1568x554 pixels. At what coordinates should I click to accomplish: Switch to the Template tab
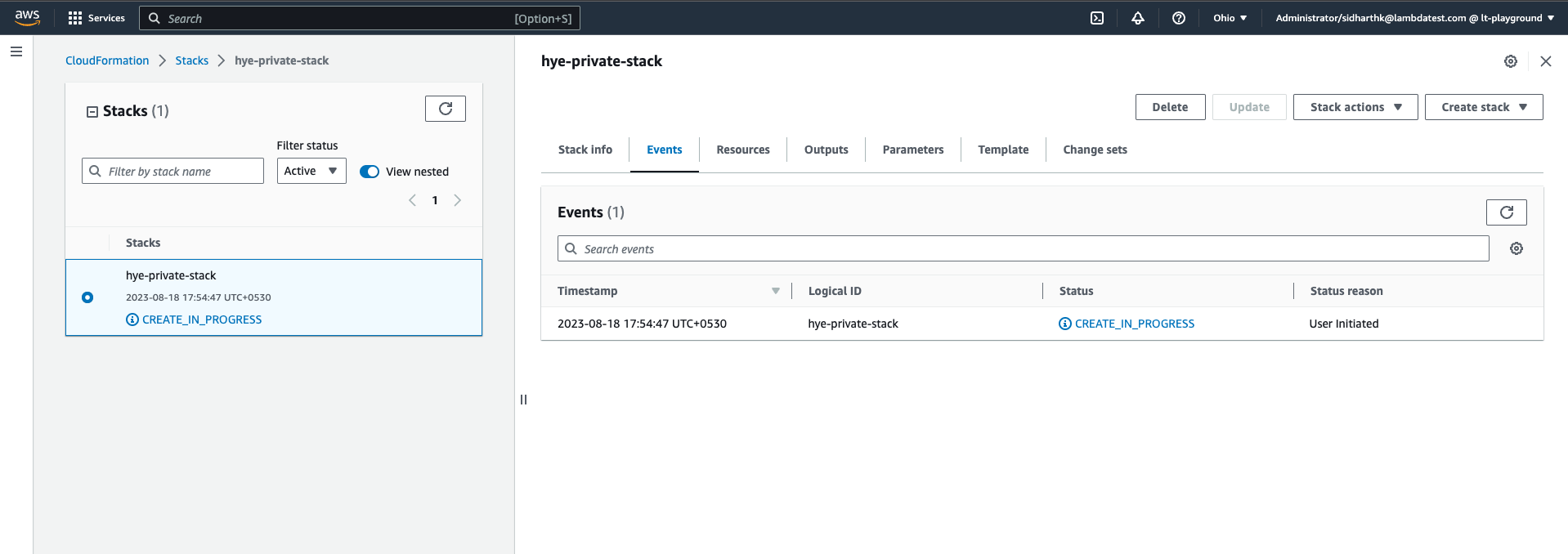1003,150
